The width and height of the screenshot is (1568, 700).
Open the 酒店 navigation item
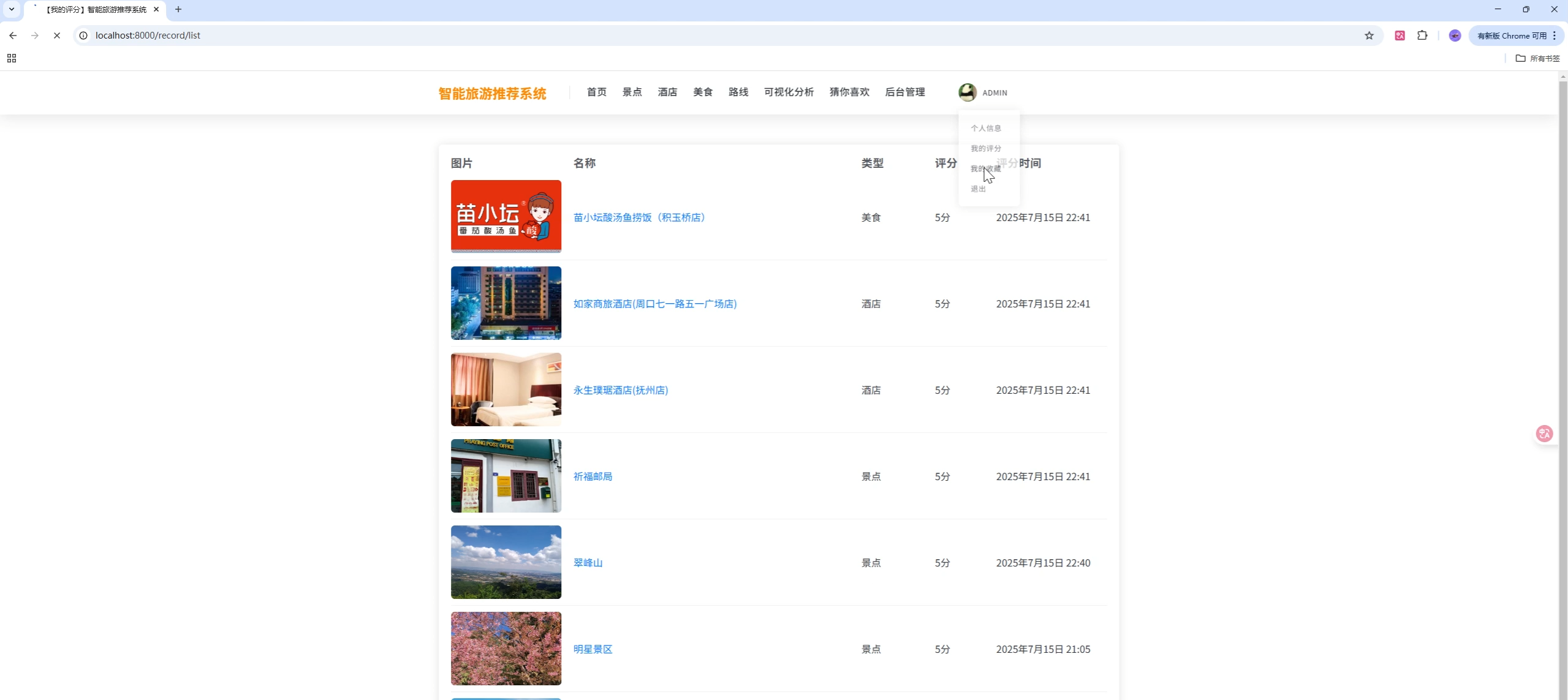tap(667, 92)
